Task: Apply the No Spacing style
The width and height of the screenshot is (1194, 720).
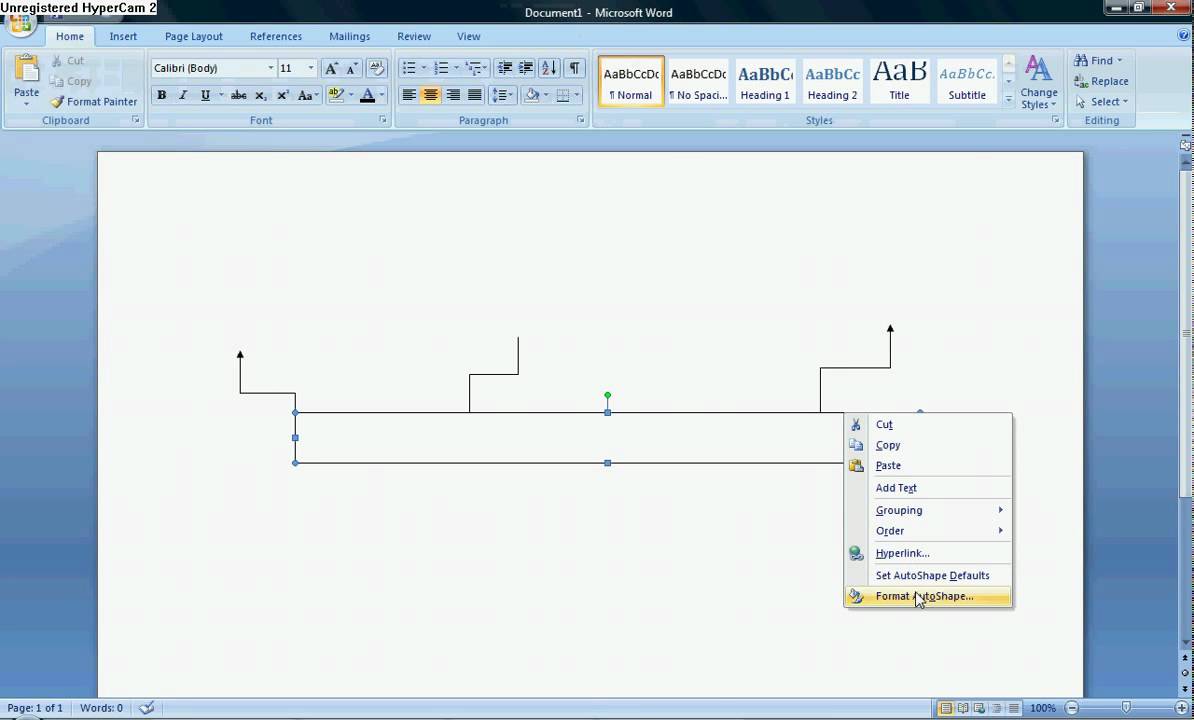Action: (x=698, y=81)
